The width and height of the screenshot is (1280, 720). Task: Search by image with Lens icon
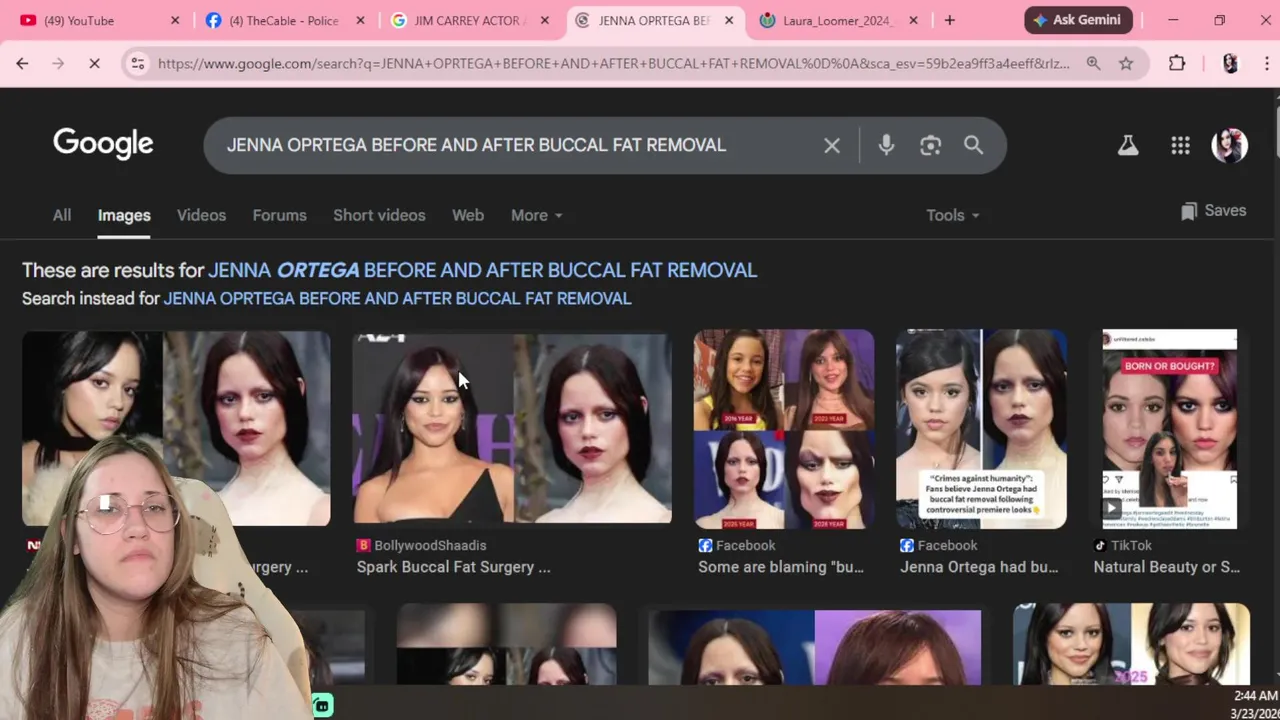(x=930, y=145)
